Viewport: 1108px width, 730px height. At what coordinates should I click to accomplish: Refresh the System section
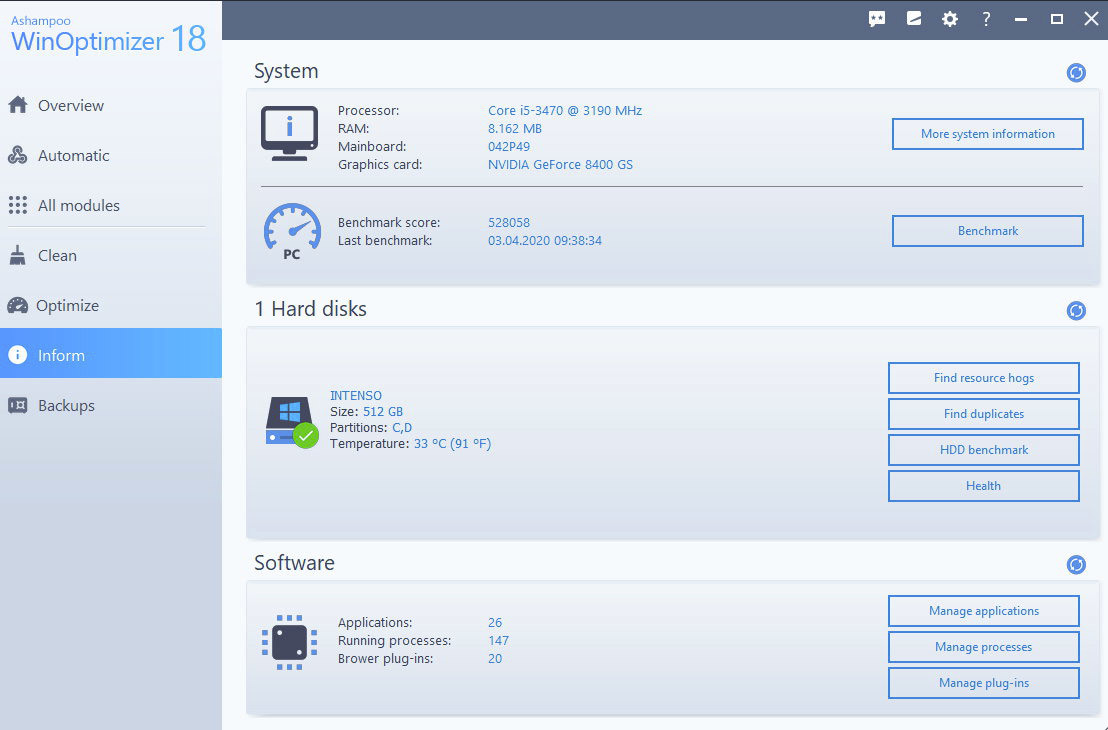click(x=1075, y=73)
